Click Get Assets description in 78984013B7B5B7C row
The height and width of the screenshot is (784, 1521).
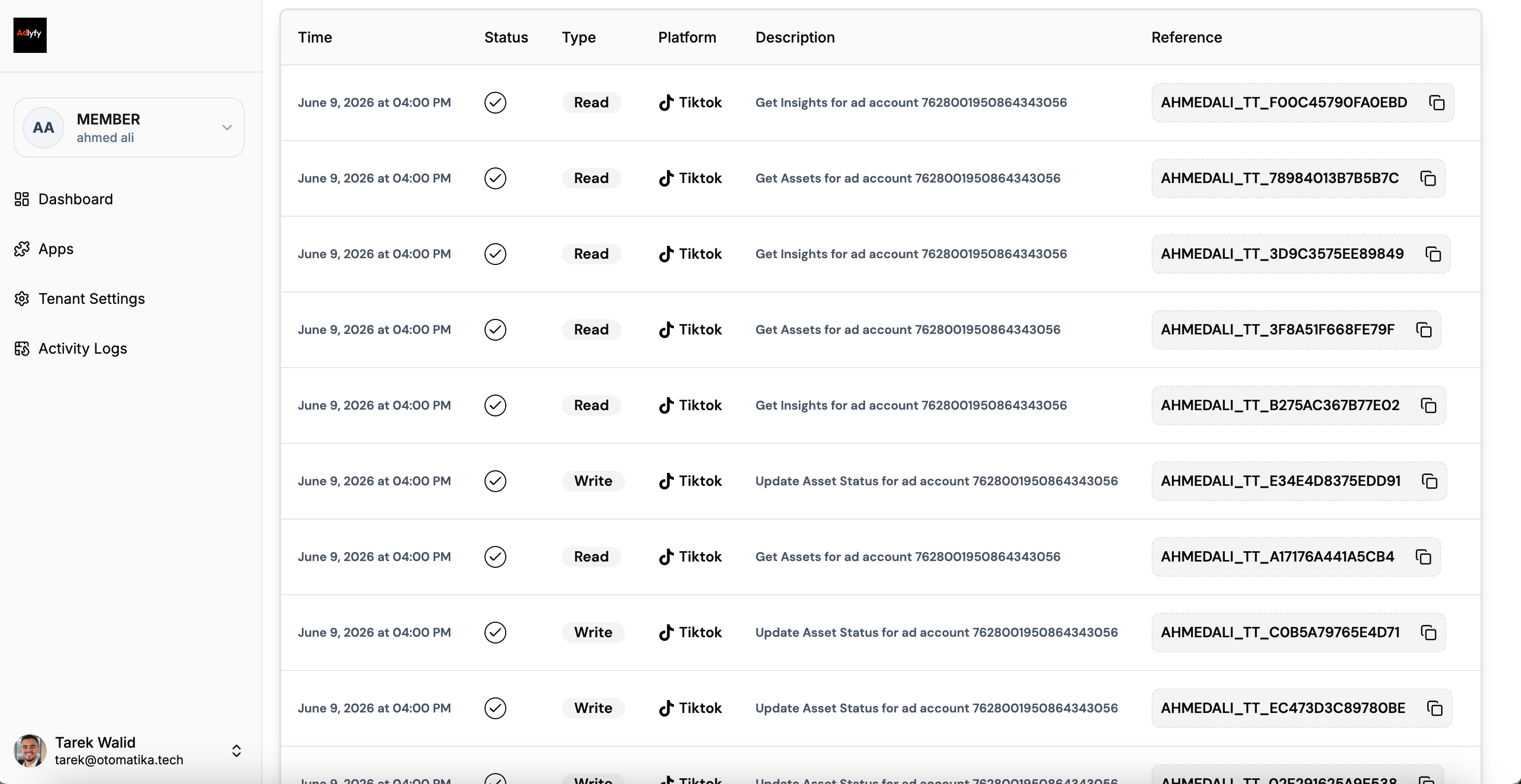pyautogui.click(x=907, y=178)
